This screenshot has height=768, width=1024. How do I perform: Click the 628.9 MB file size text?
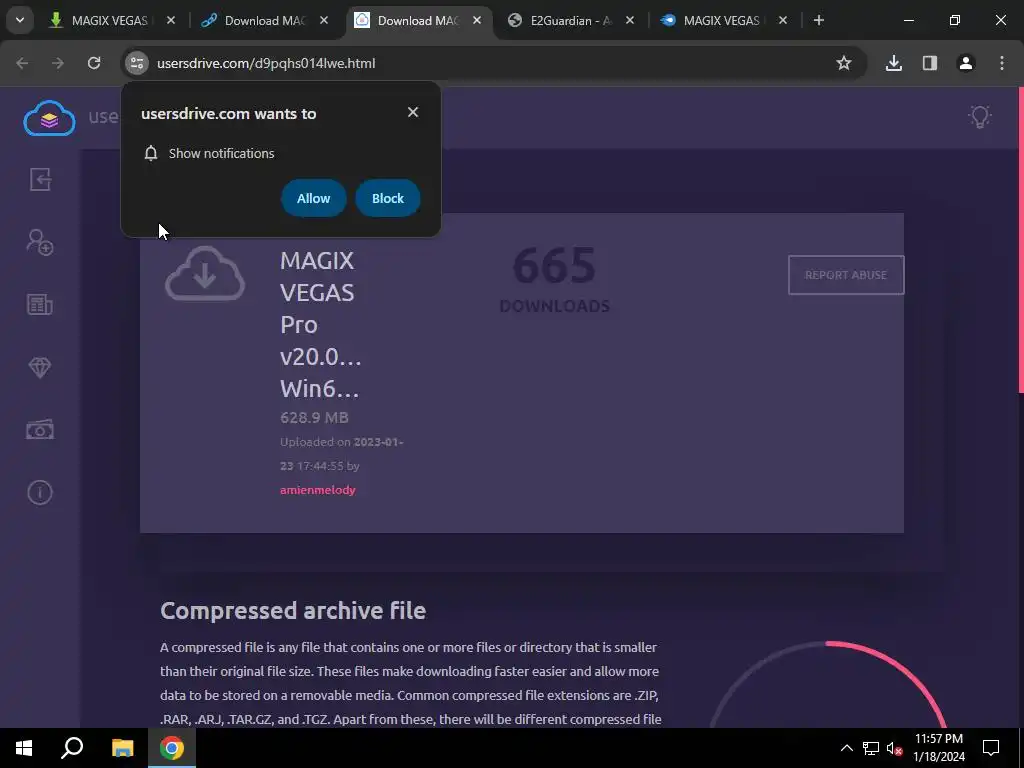tap(314, 417)
